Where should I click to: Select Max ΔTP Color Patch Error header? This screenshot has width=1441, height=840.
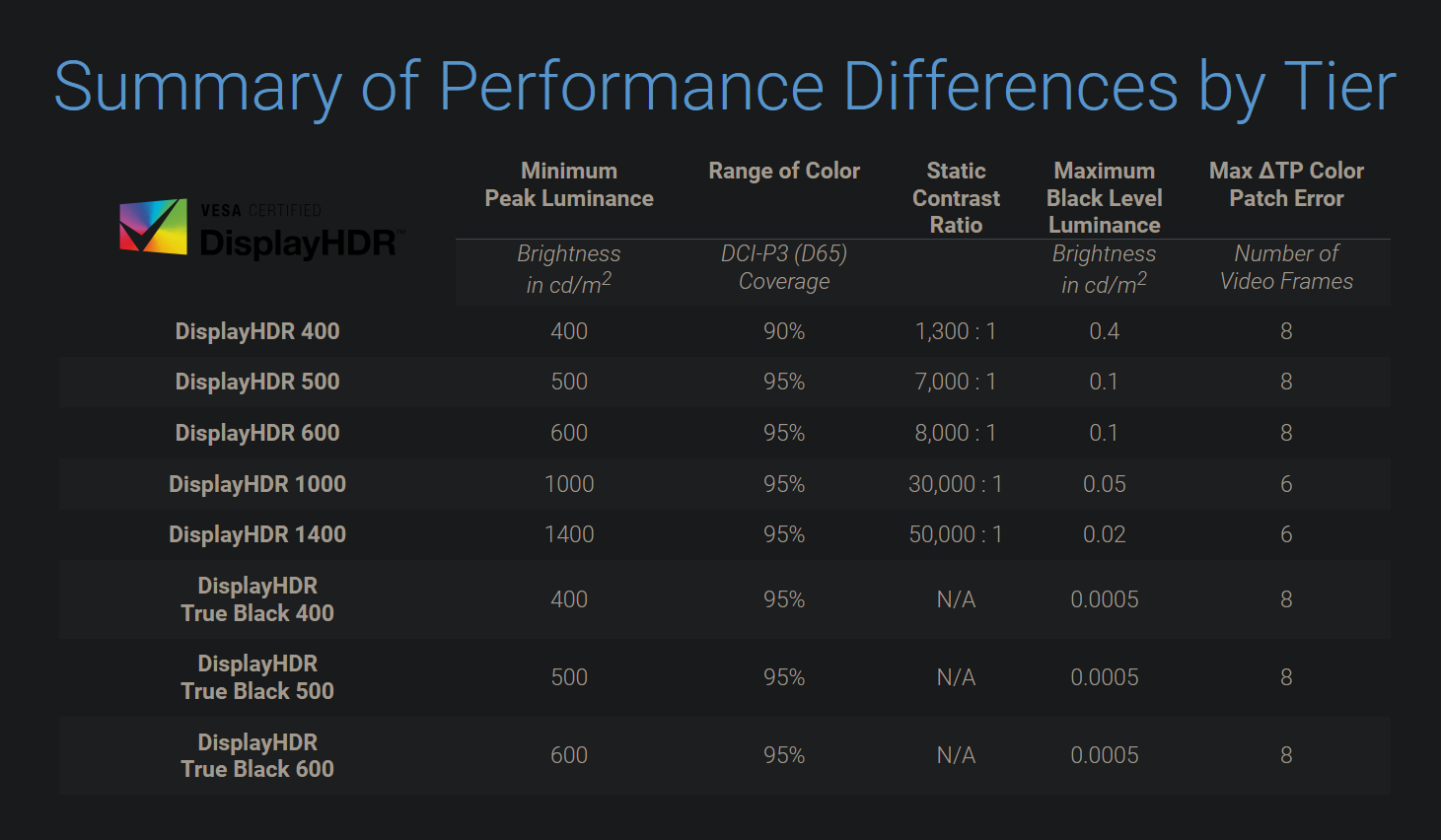pos(1286,184)
